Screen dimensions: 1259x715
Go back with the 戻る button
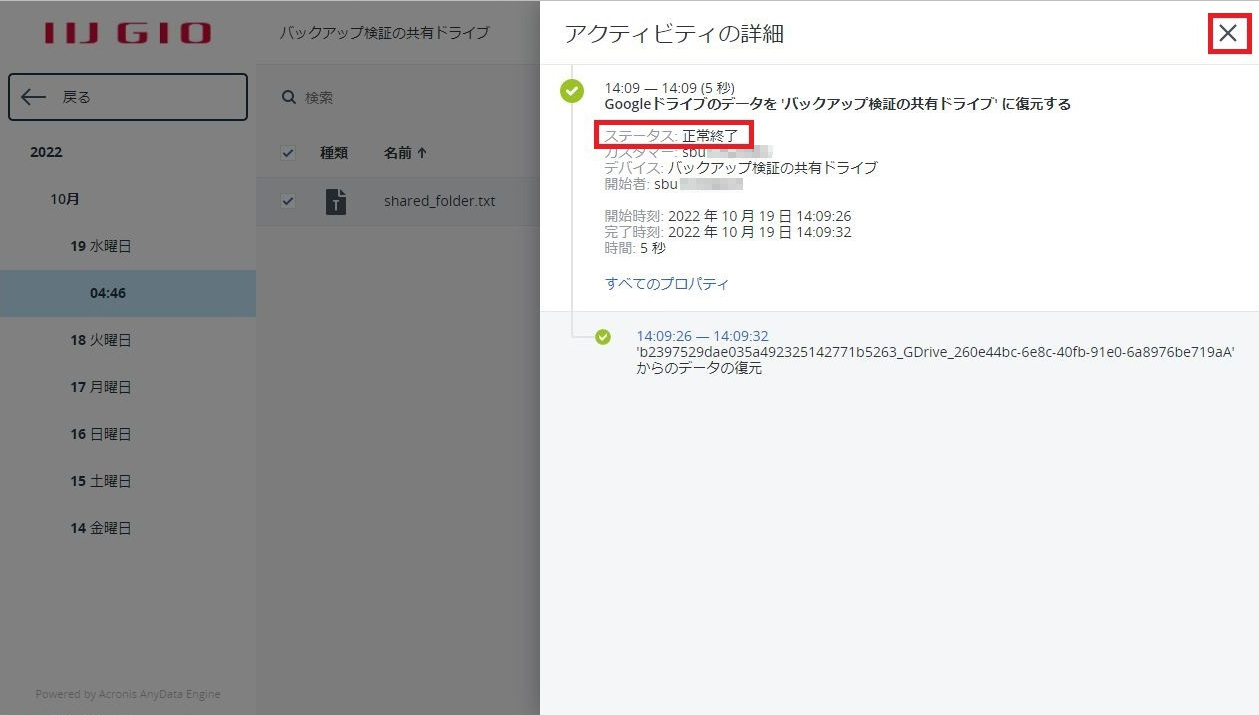(x=128, y=97)
